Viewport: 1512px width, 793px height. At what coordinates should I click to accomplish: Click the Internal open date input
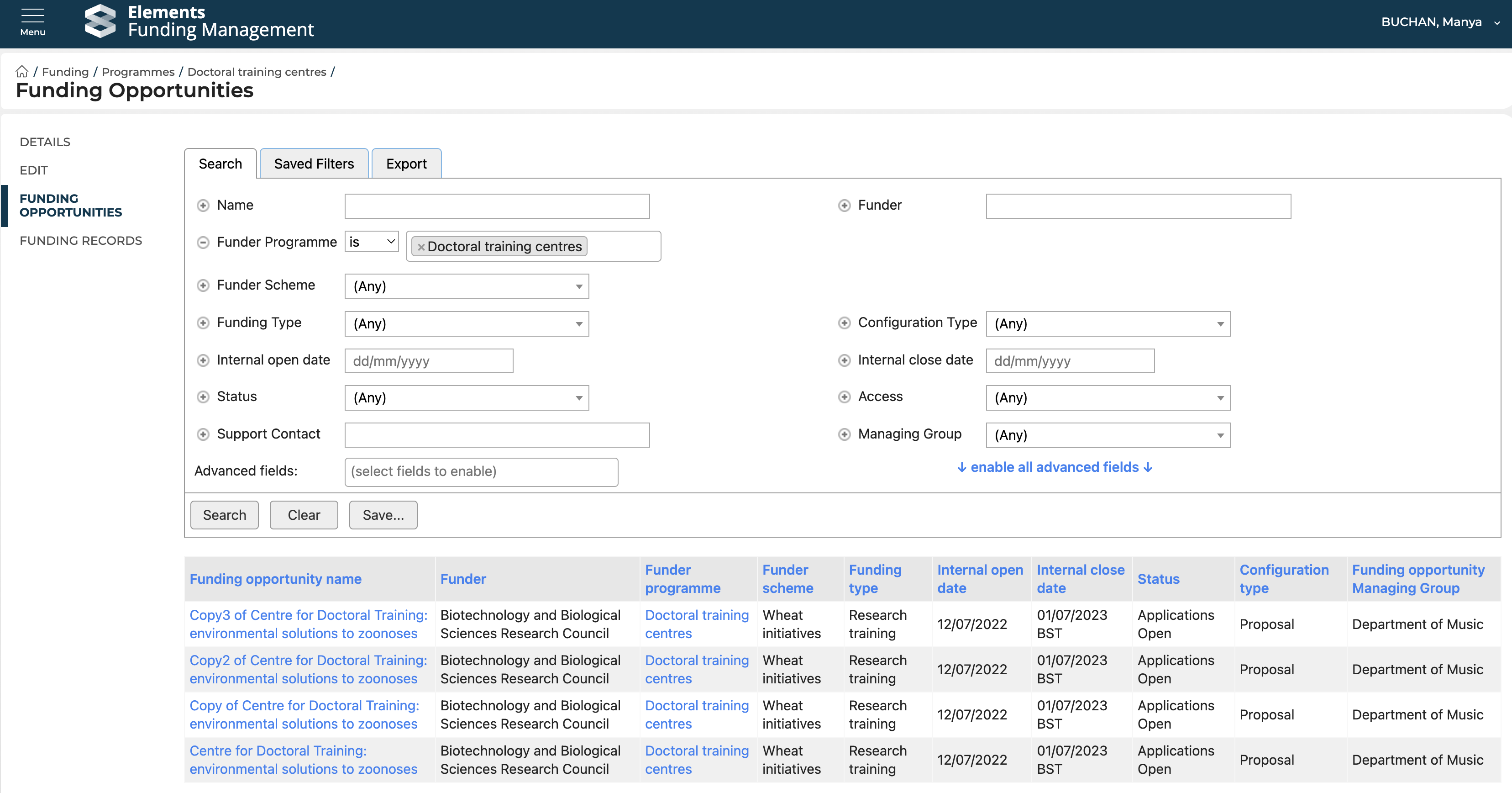(429, 361)
